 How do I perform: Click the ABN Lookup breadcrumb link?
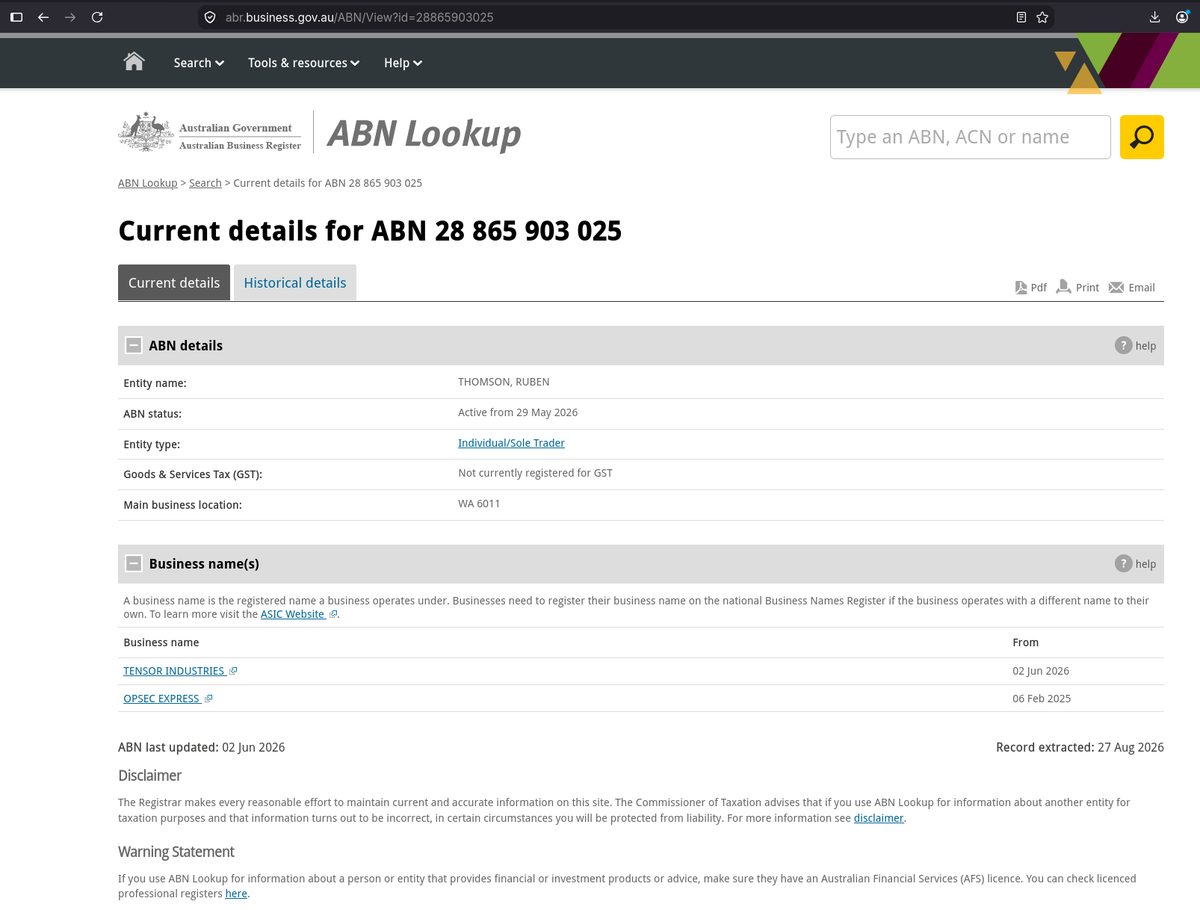coord(148,183)
